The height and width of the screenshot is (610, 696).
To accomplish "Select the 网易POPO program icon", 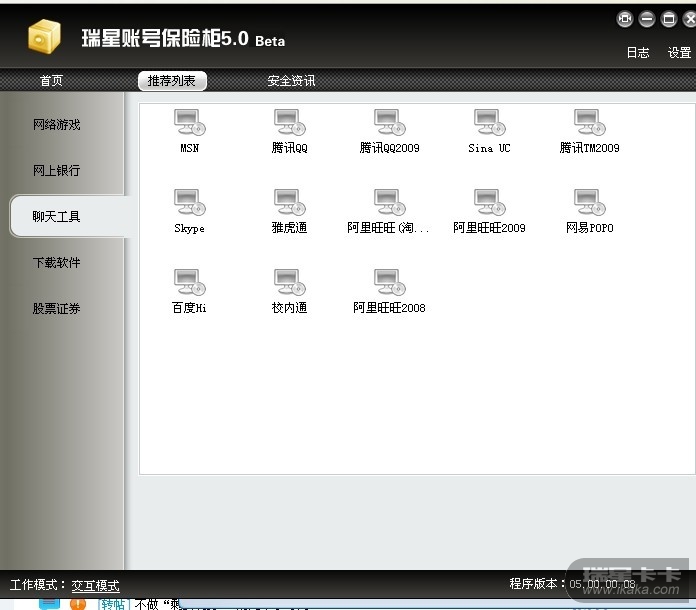I will pyautogui.click(x=589, y=202).
